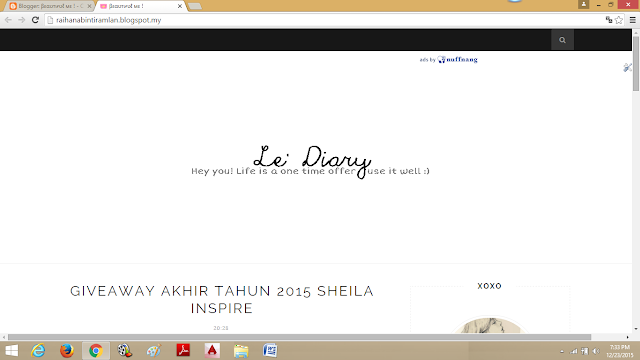
Task: Click the horizontal scroll left arrow
Action: 4,337
